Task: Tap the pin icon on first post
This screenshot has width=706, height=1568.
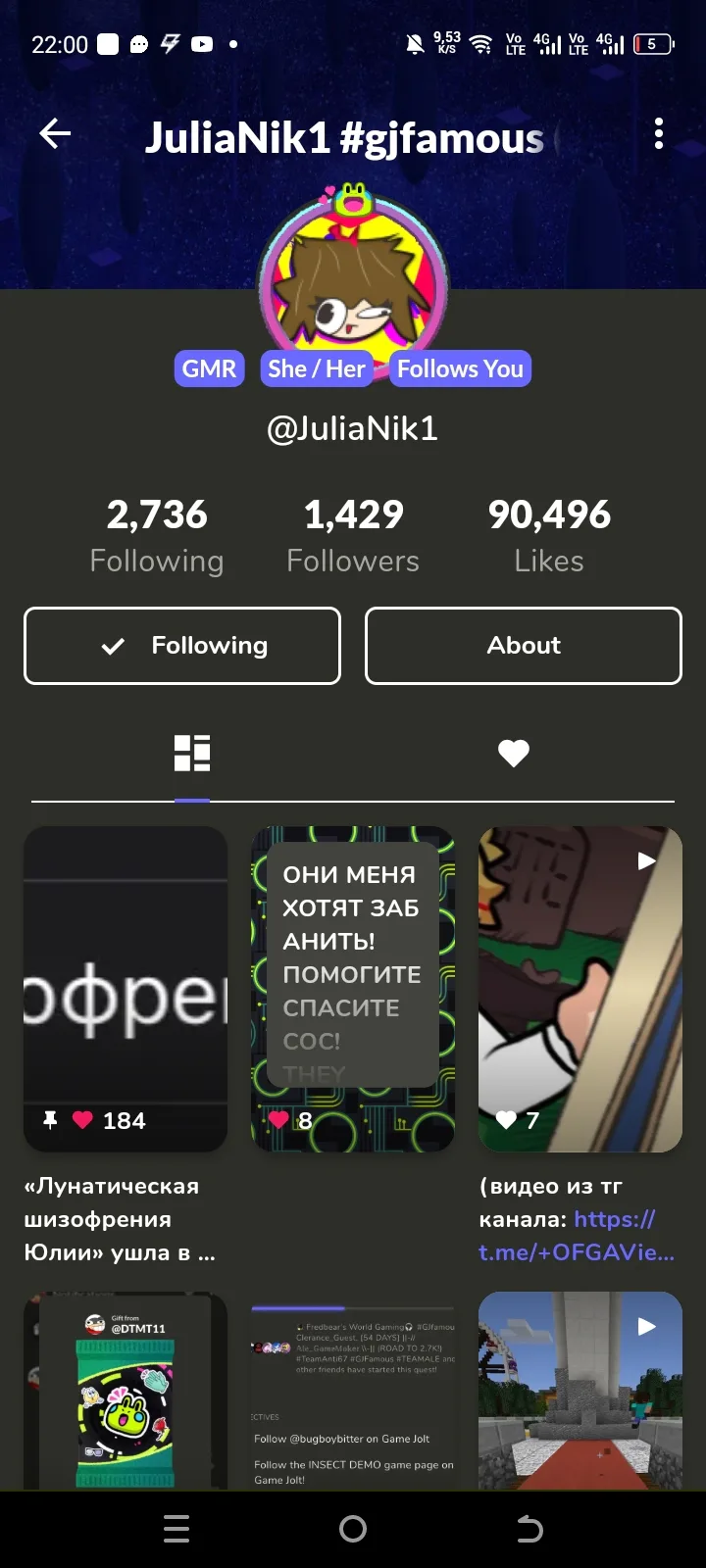Action: click(x=50, y=1120)
